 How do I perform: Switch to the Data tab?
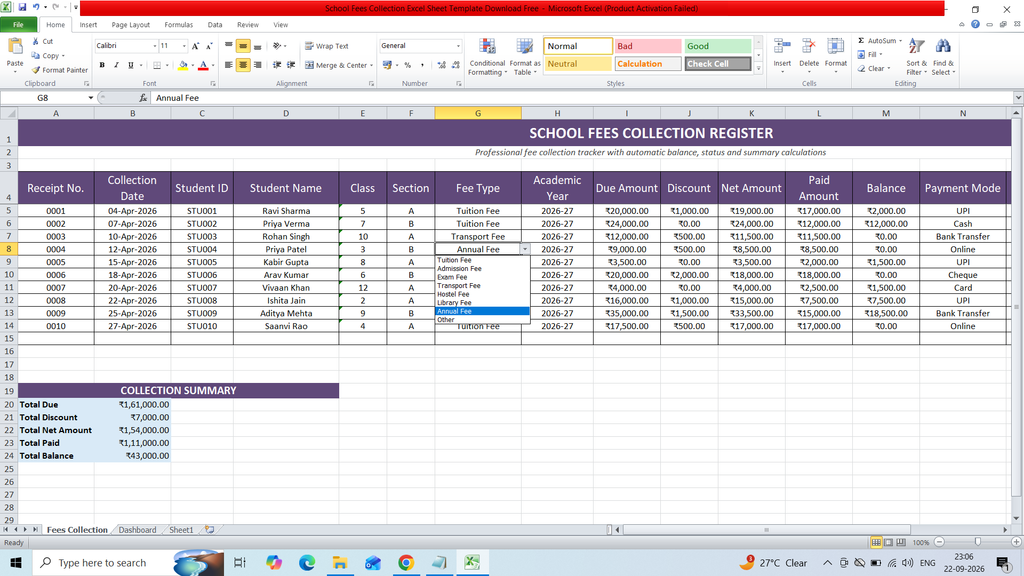[215, 25]
